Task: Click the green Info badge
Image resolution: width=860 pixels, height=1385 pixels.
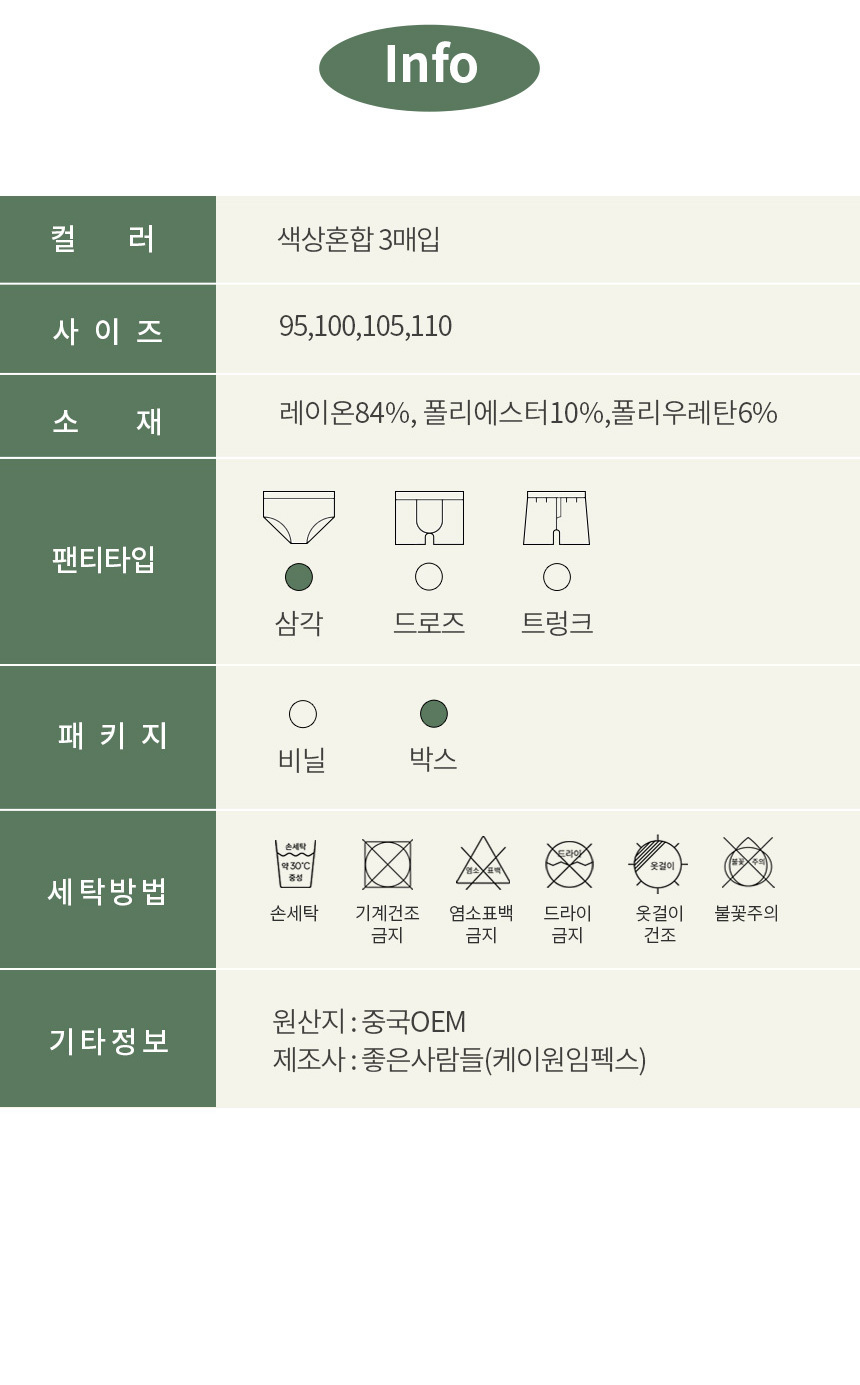Action: click(x=429, y=67)
